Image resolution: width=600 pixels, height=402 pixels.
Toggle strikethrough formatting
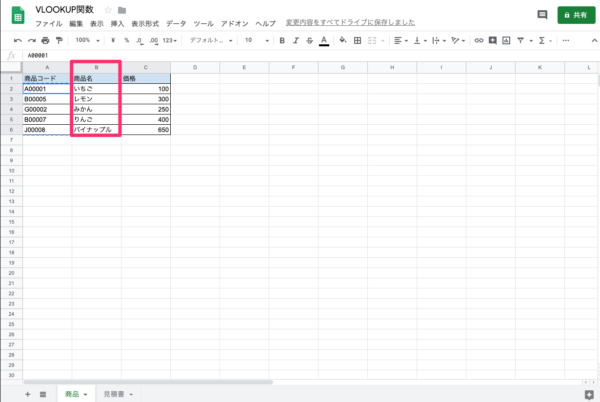pyautogui.click(x=310, y=41)
